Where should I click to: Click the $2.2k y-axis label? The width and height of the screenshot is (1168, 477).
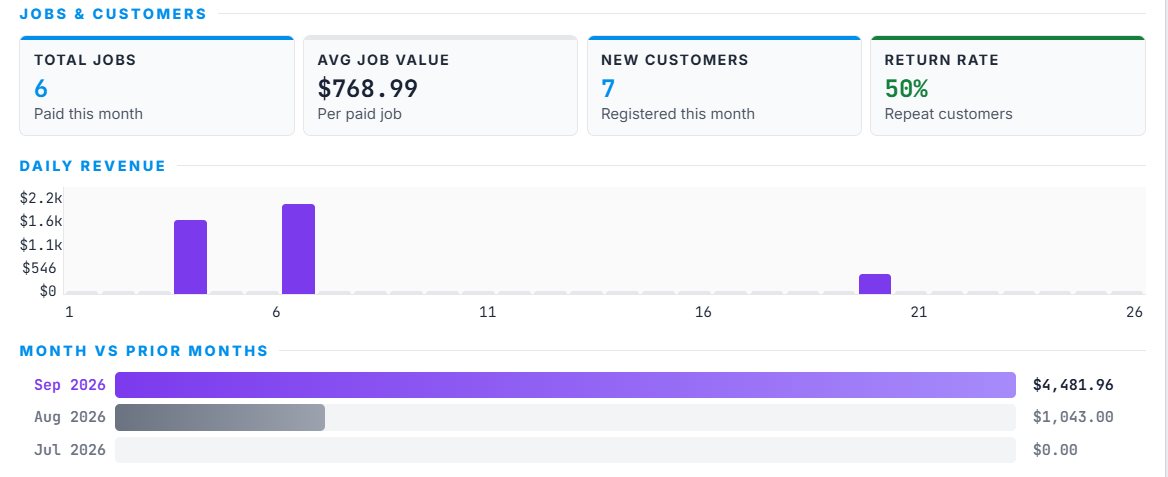[42, 198]
